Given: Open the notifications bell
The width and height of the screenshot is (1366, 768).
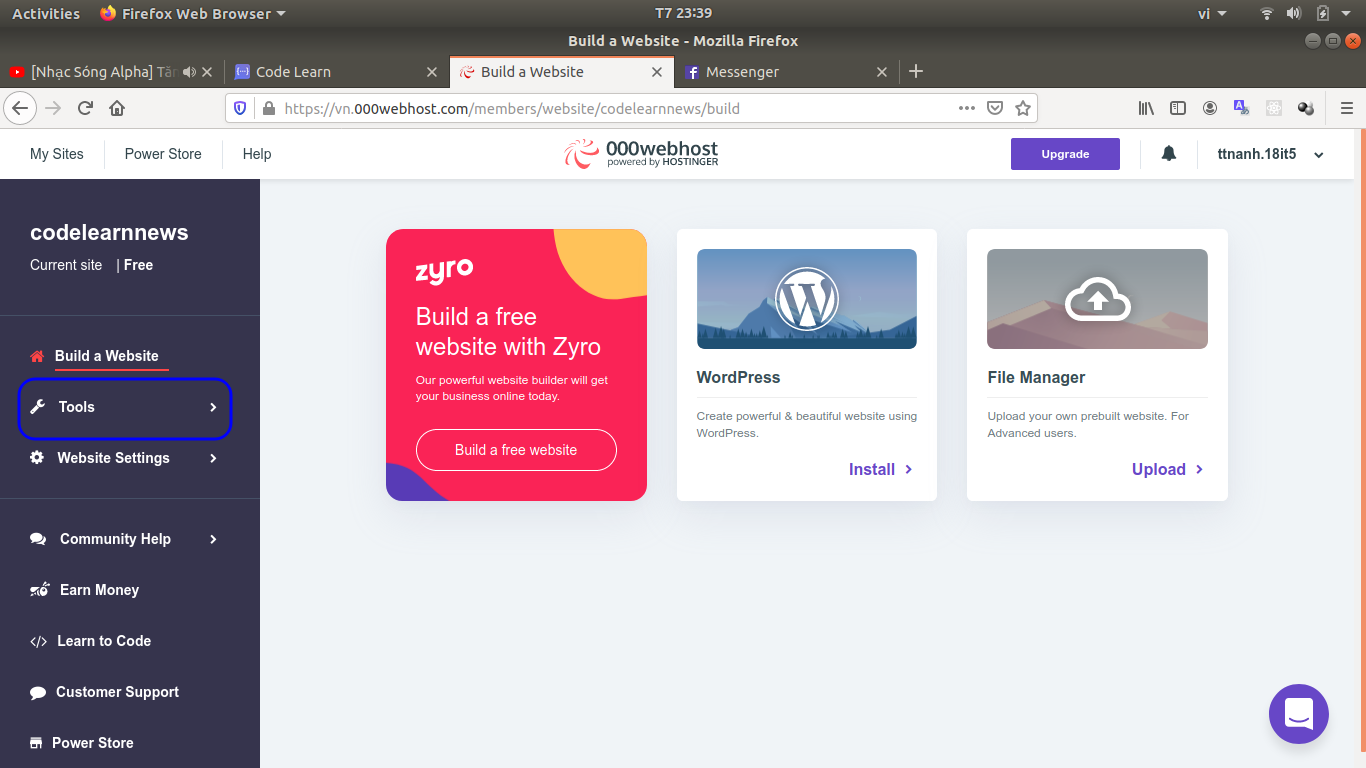Looking at the screenshot, I should pyautogui.click(x=1168, y=154).
